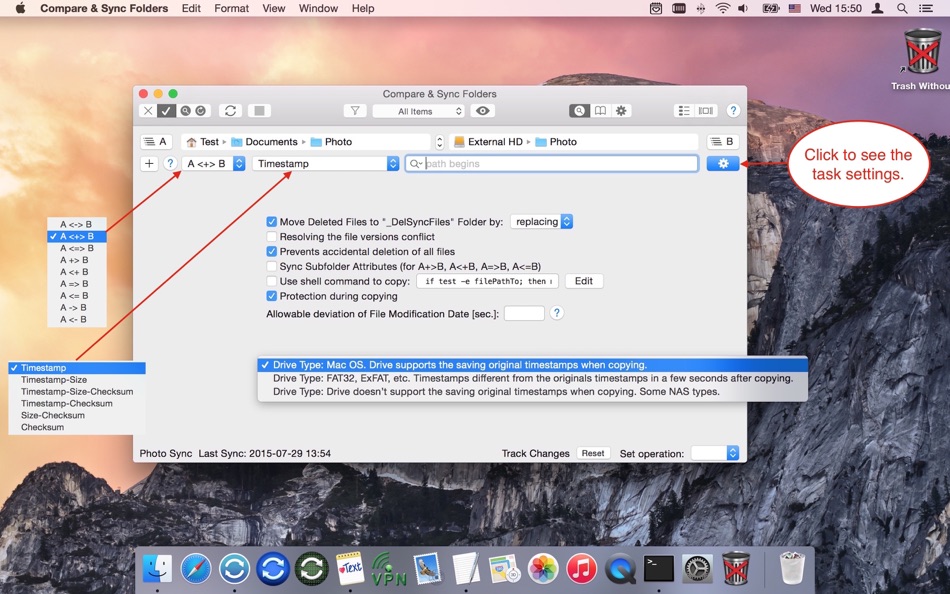This screenshot has height=594, width=950.
Task: Click the help icon beside deviation field
Action: pyautogui.click(x=556, y=313)
